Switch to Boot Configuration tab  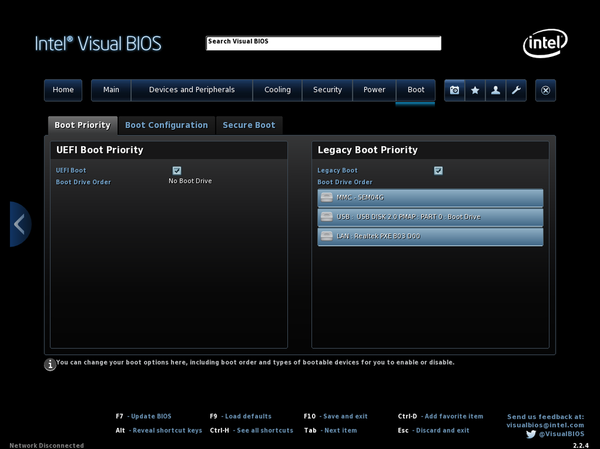[x=166, y=125]
